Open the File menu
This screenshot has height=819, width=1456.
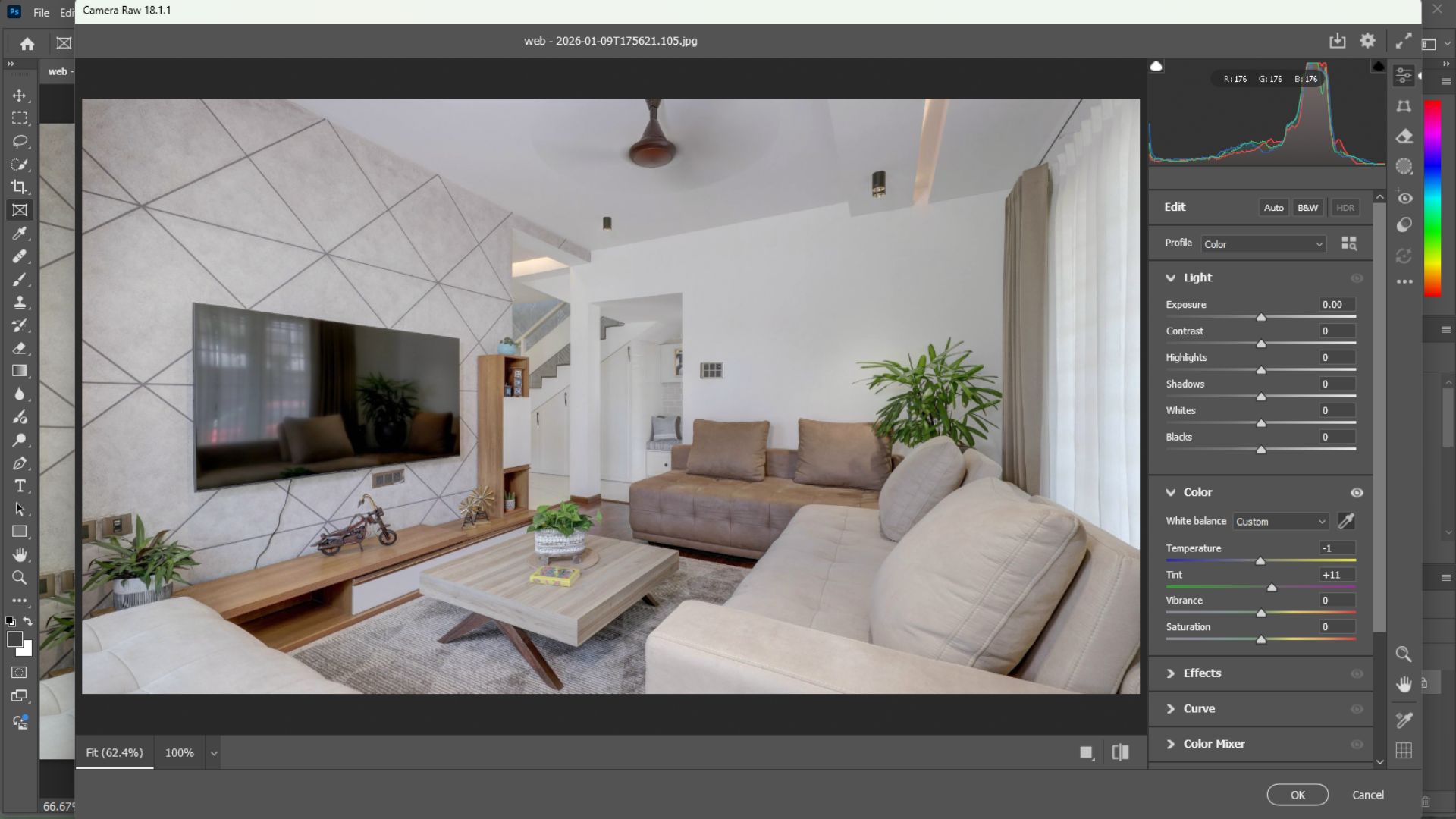click(42, 12)
